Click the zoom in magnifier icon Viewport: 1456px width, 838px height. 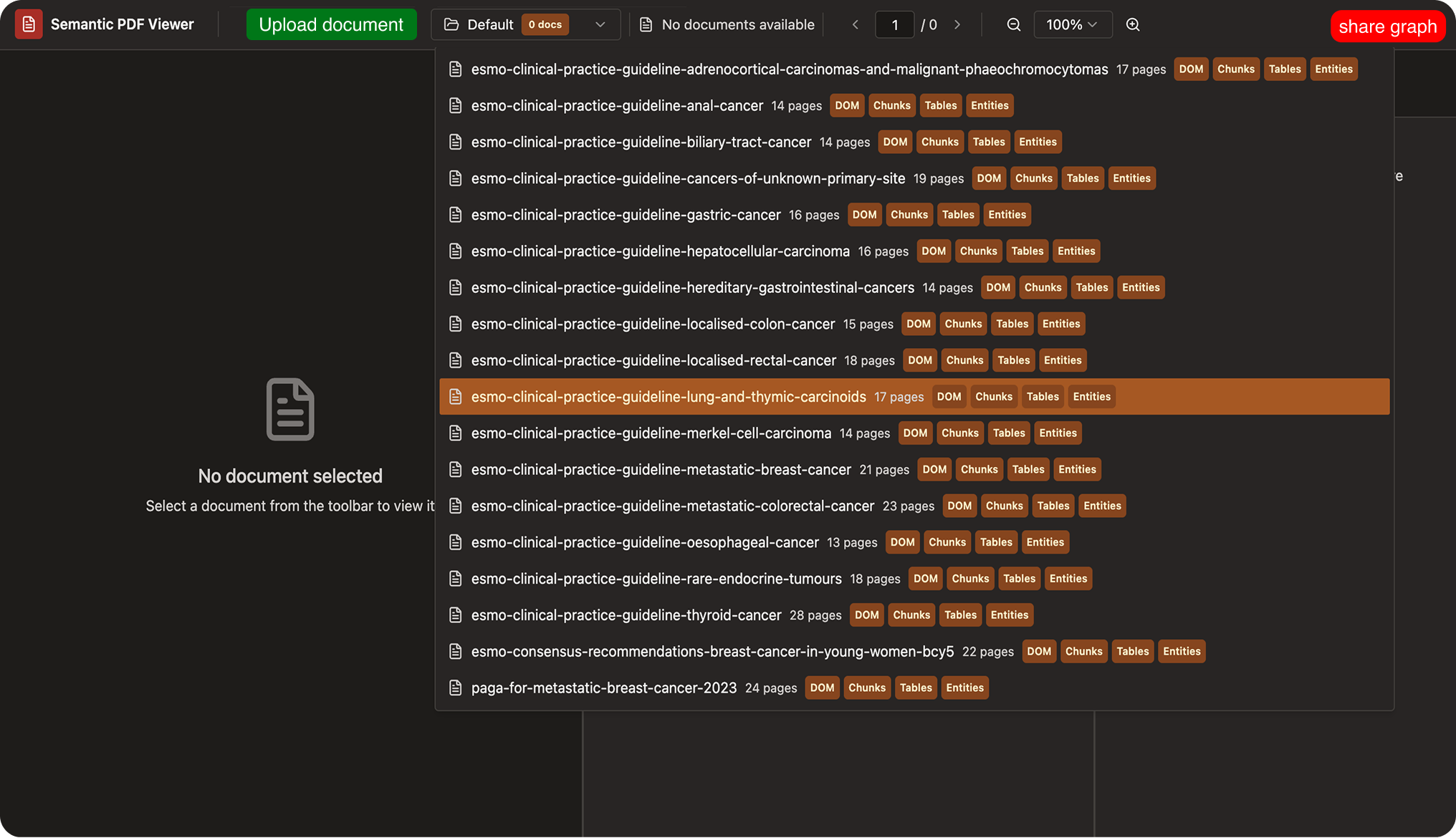[x=1133, y=24]
